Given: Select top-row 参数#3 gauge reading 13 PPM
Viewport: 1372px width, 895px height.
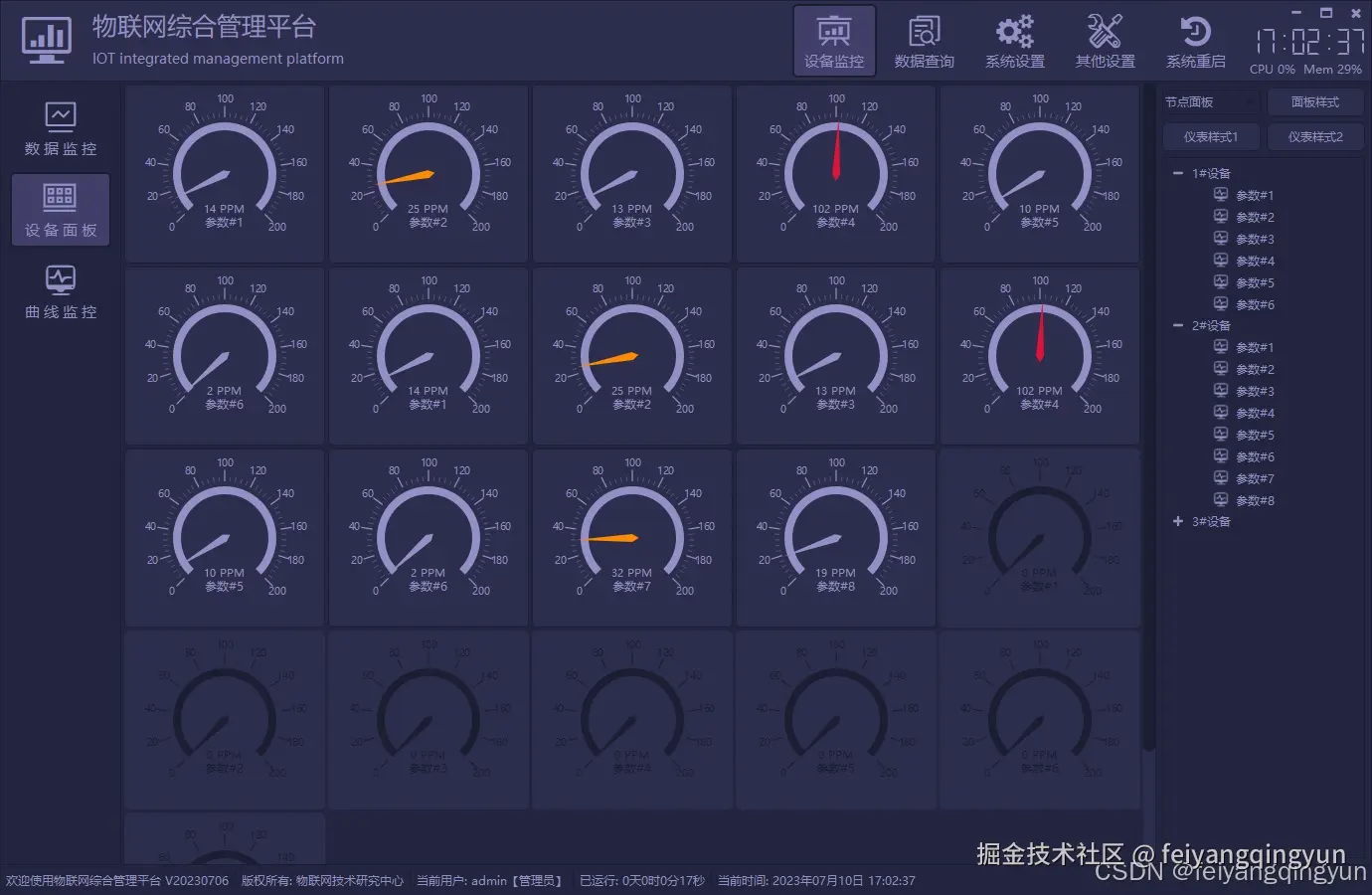Looking at the screenshot, I should click(632, 174).
